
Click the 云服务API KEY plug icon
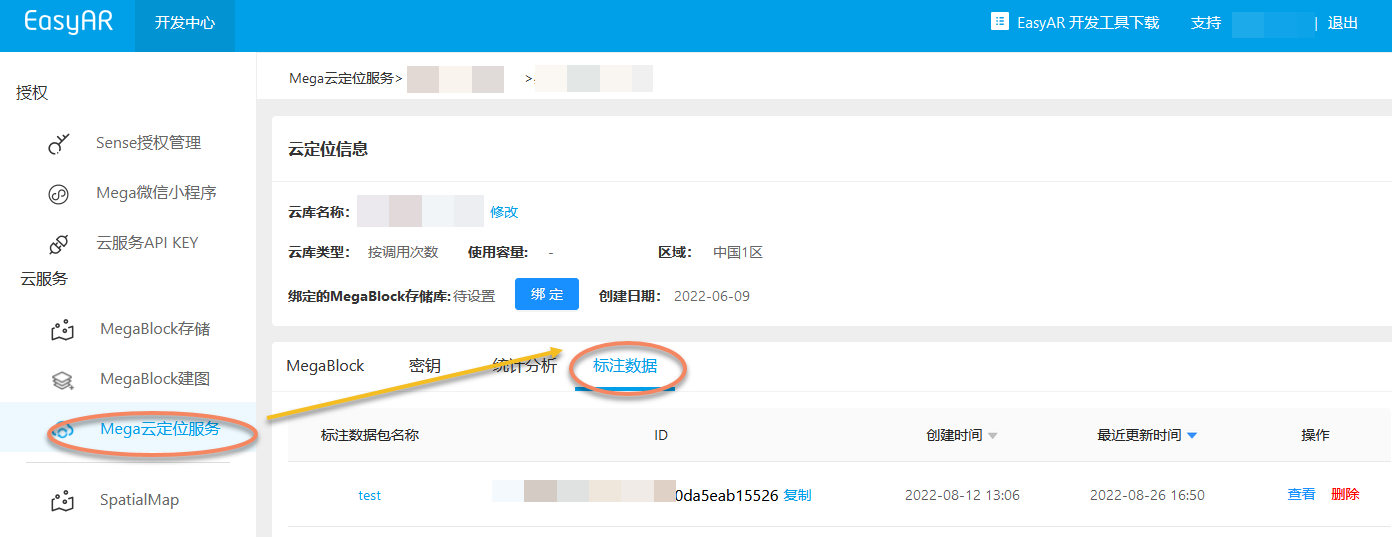59,244
